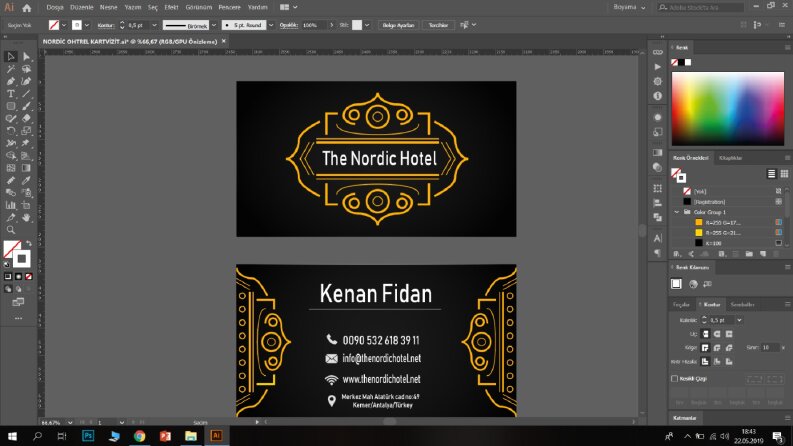The width and height of the screenshot is (793, 446).
Task: Choose butt cap in stroke panel
Action: pyautogui.click(x=705, y=334)
